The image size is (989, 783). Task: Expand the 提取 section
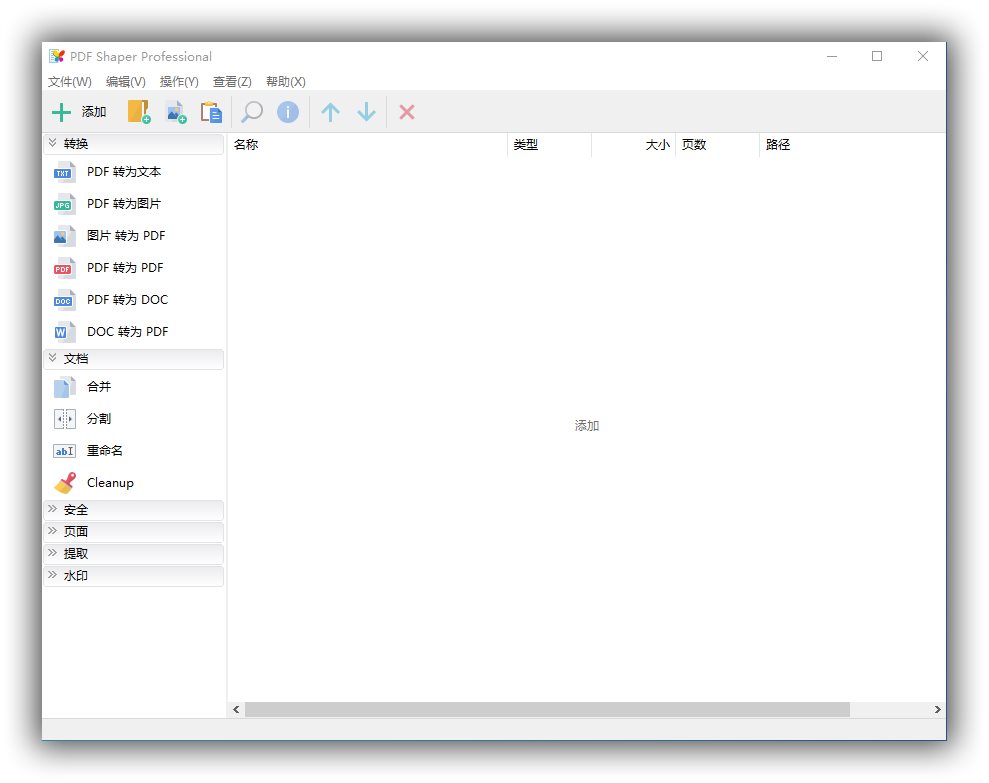tap(134, 554)
